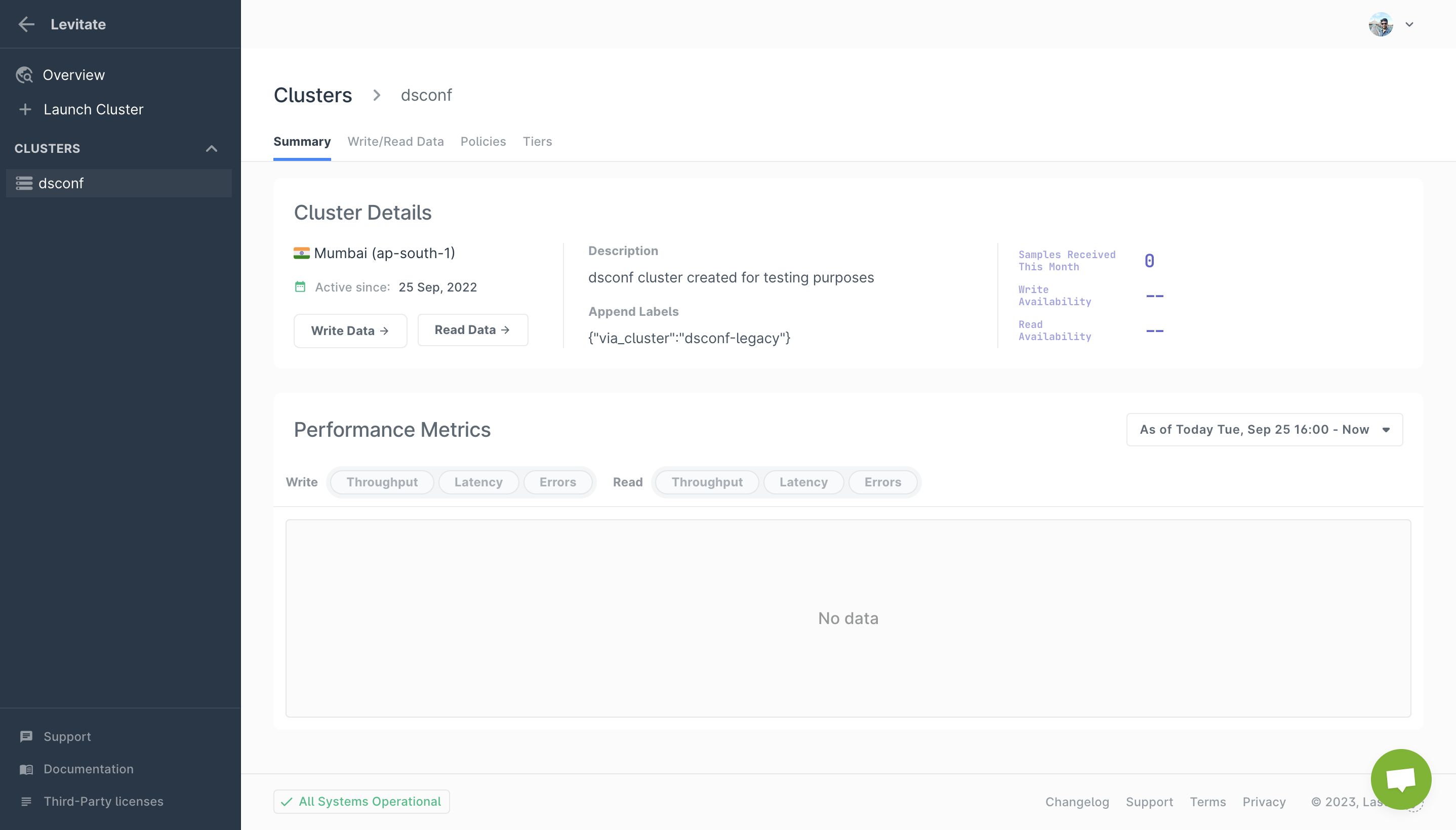Open the time range dropdown
This screenshot has height=830, width=1456.
point(1264,430)
